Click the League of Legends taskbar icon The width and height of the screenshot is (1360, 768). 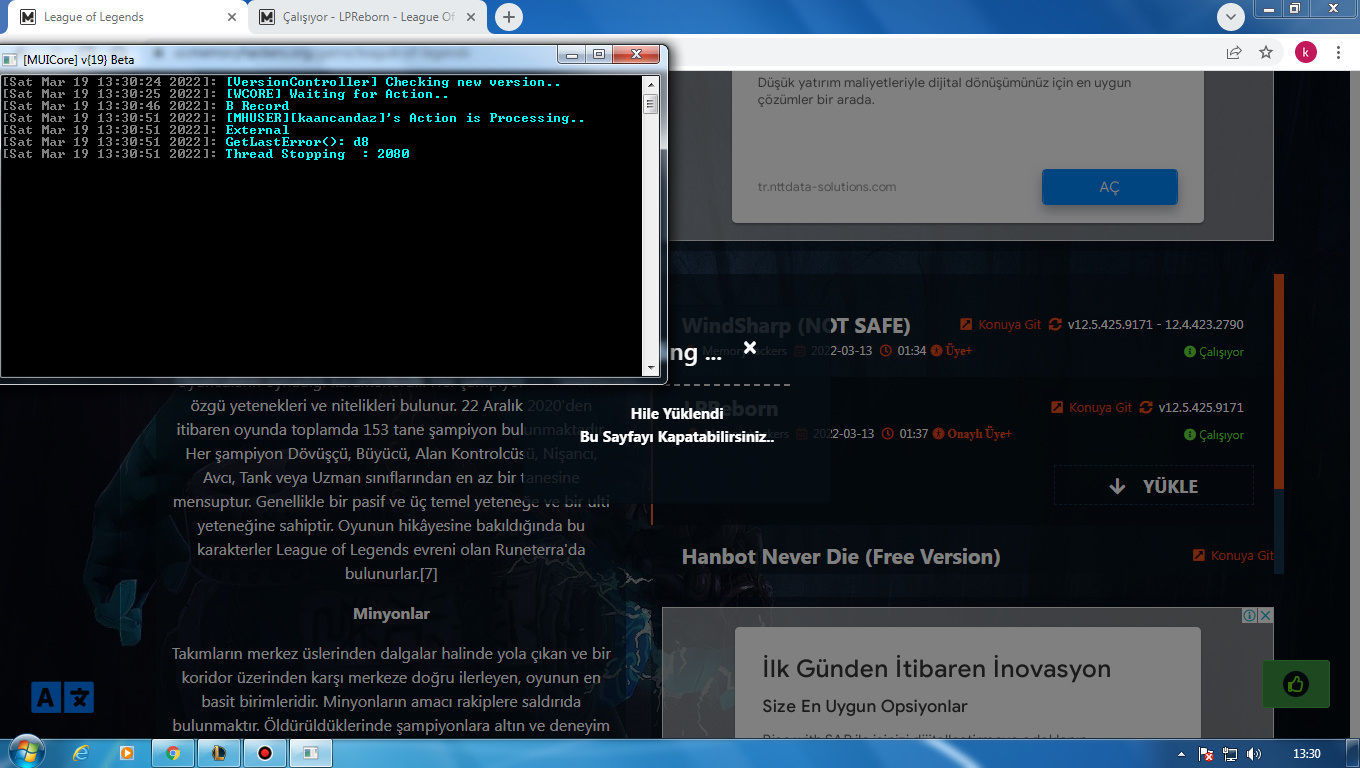point(219,753)
